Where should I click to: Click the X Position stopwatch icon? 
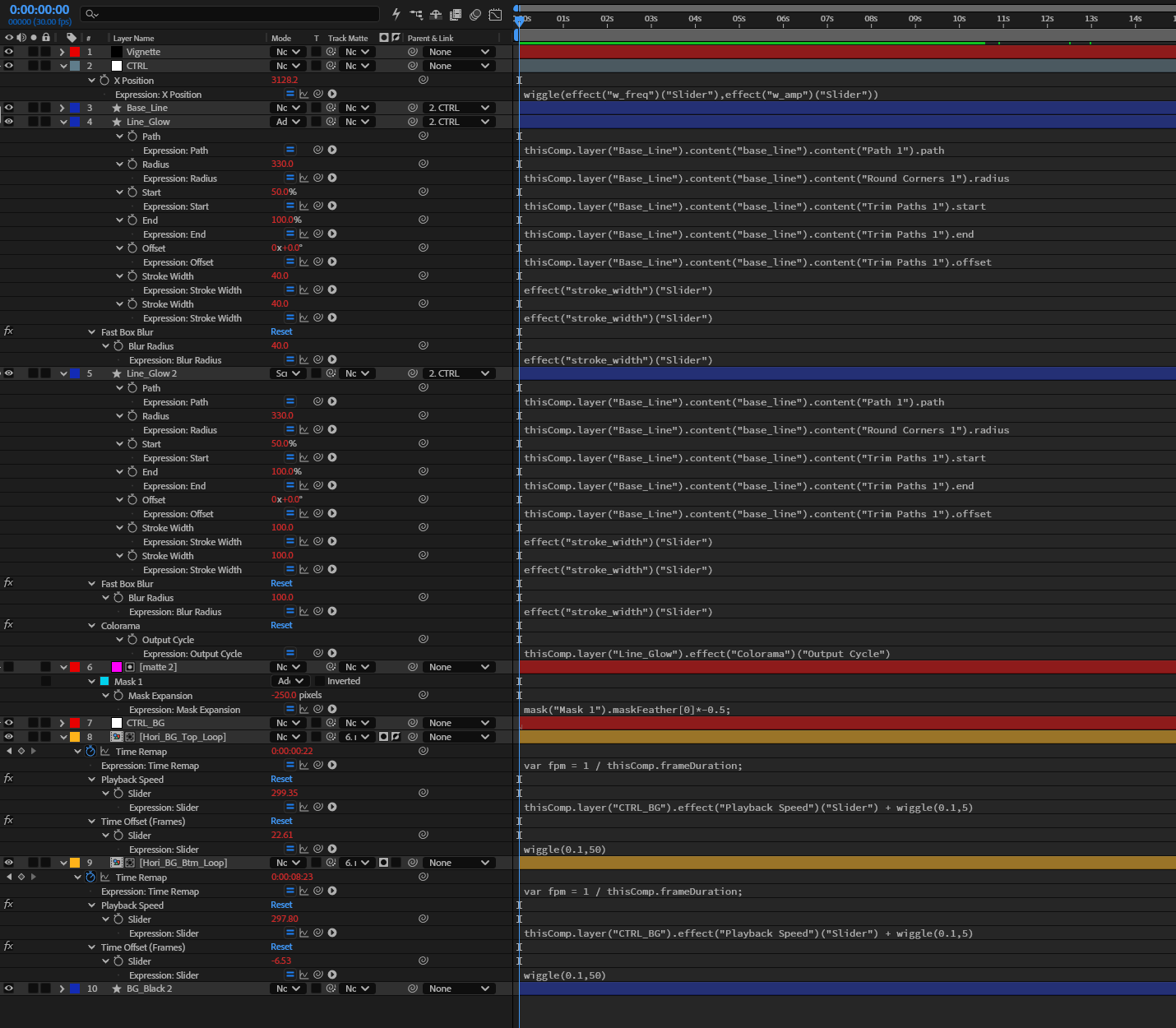(x=104, y=81)
